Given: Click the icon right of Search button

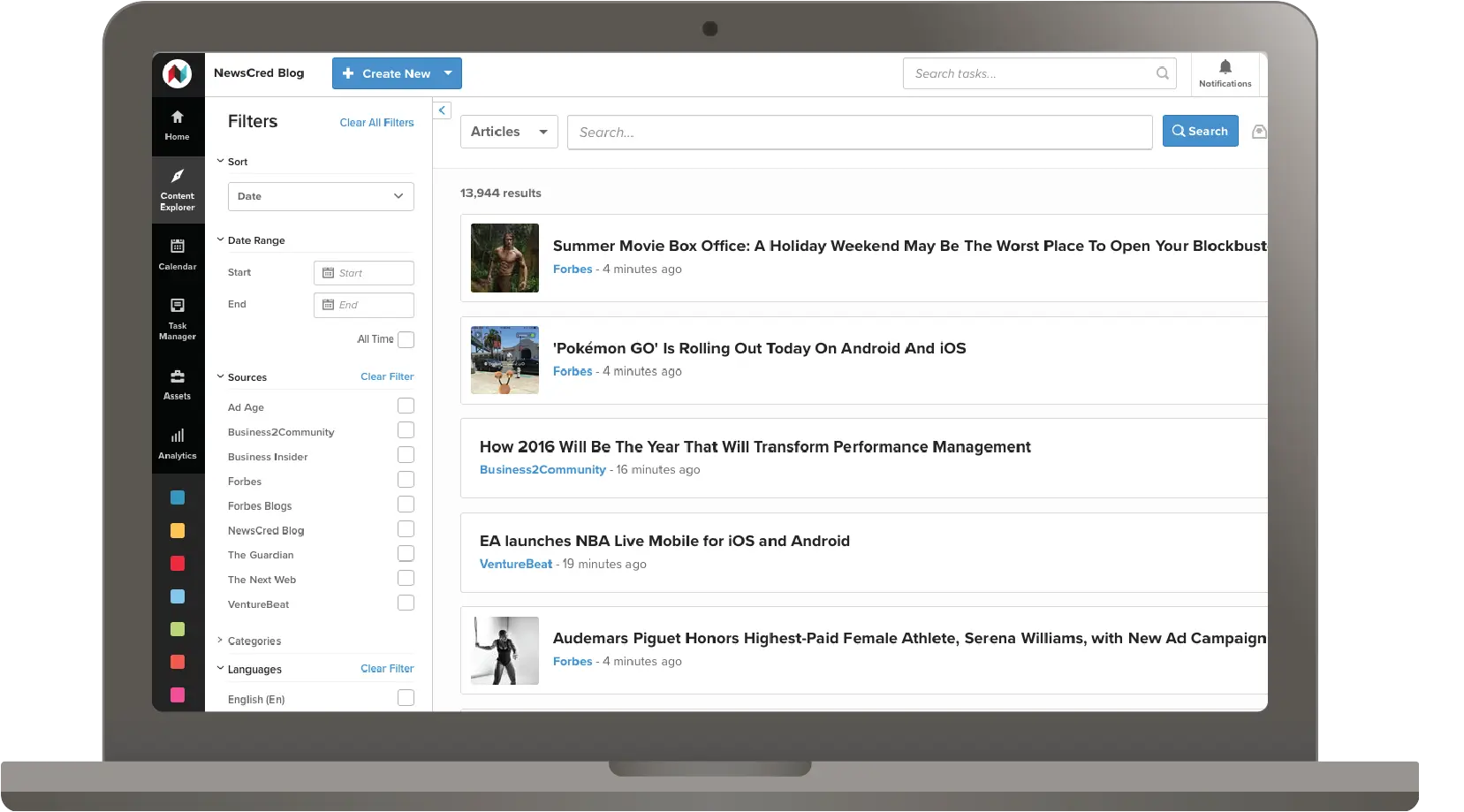Looking at the screenshot, I should coord(1259,132).
